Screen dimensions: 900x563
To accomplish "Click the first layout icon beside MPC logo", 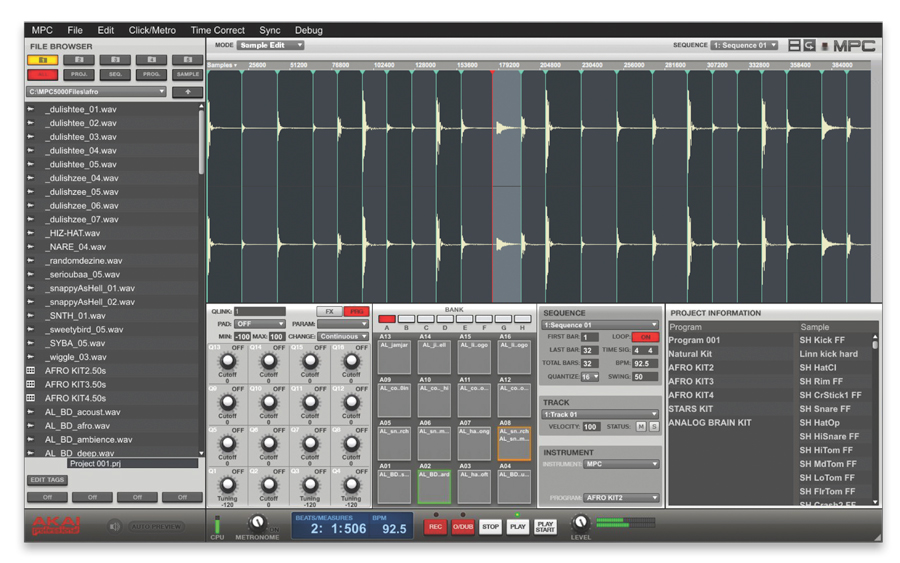I will 794,45.
